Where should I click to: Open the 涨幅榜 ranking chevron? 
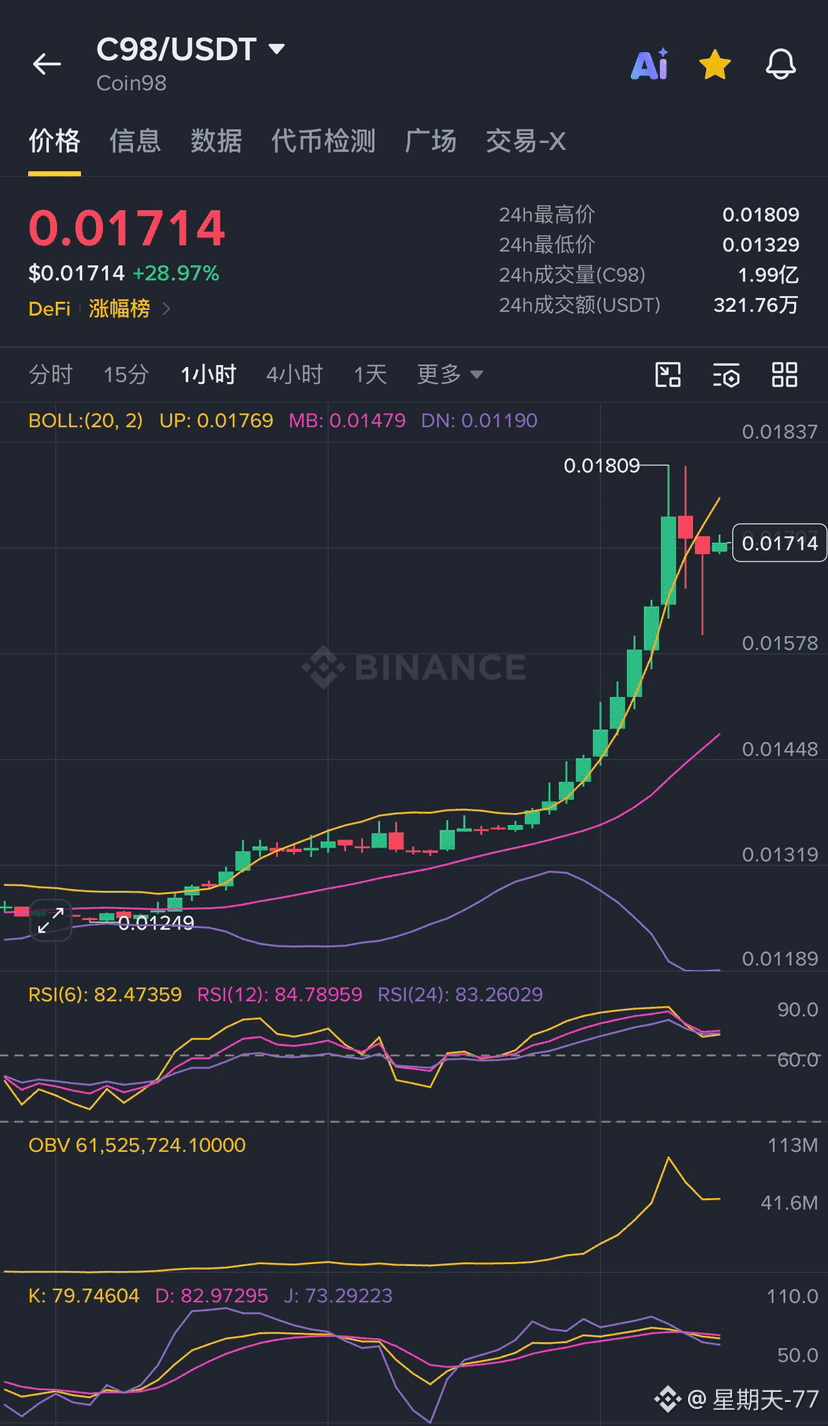click(166, 309)
